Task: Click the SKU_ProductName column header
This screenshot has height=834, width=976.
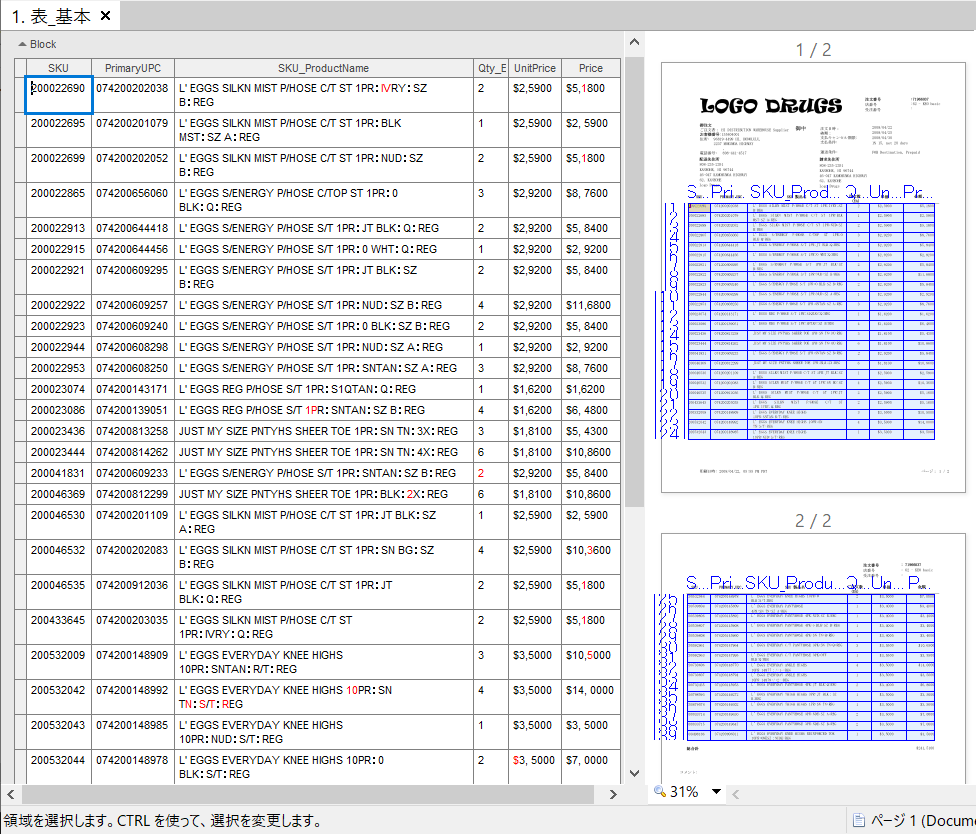Action: pyautogui.click(x=323, y=68)
